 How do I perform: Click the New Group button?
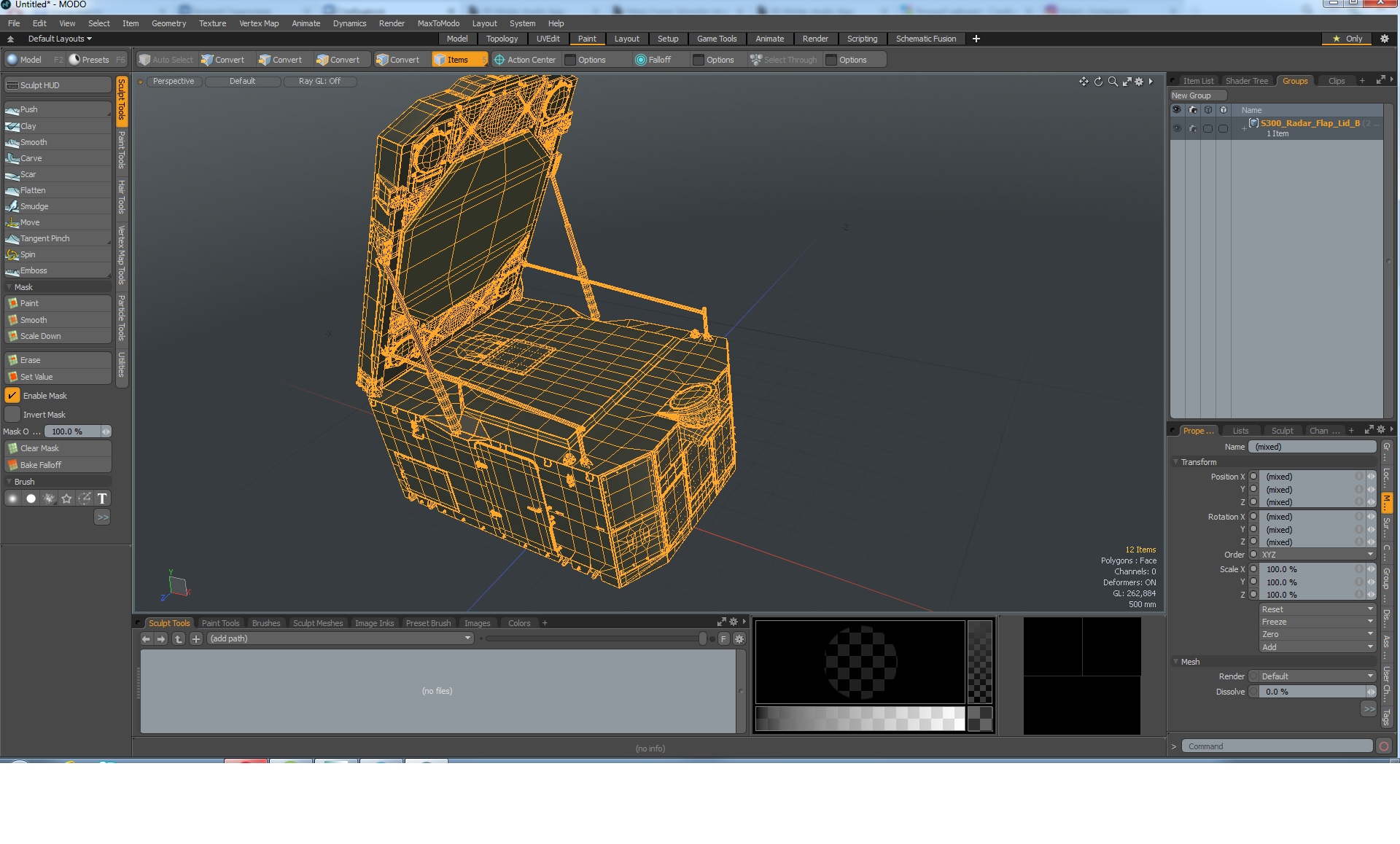point(1197,95)
